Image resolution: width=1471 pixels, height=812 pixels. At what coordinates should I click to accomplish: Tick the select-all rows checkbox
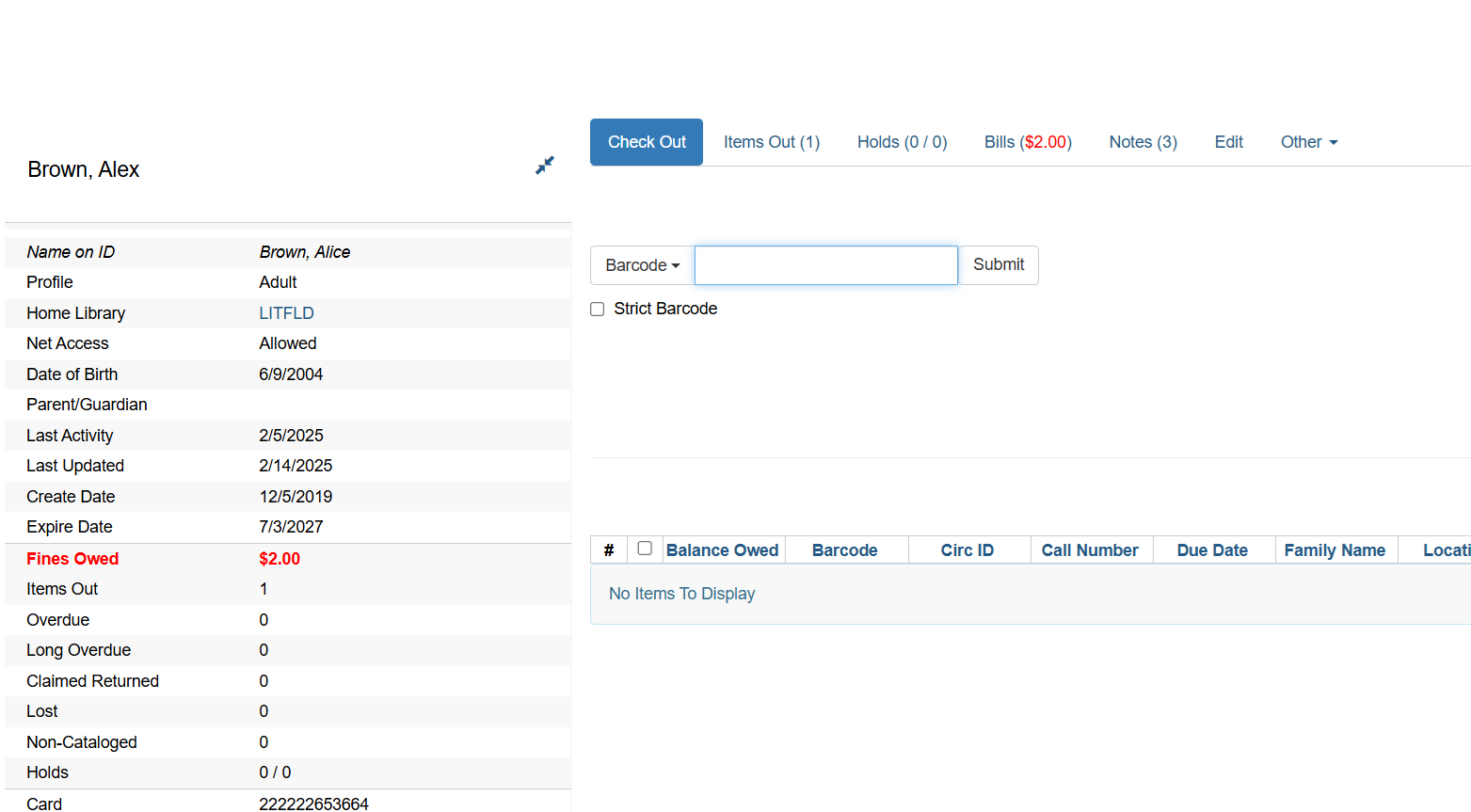645,549
